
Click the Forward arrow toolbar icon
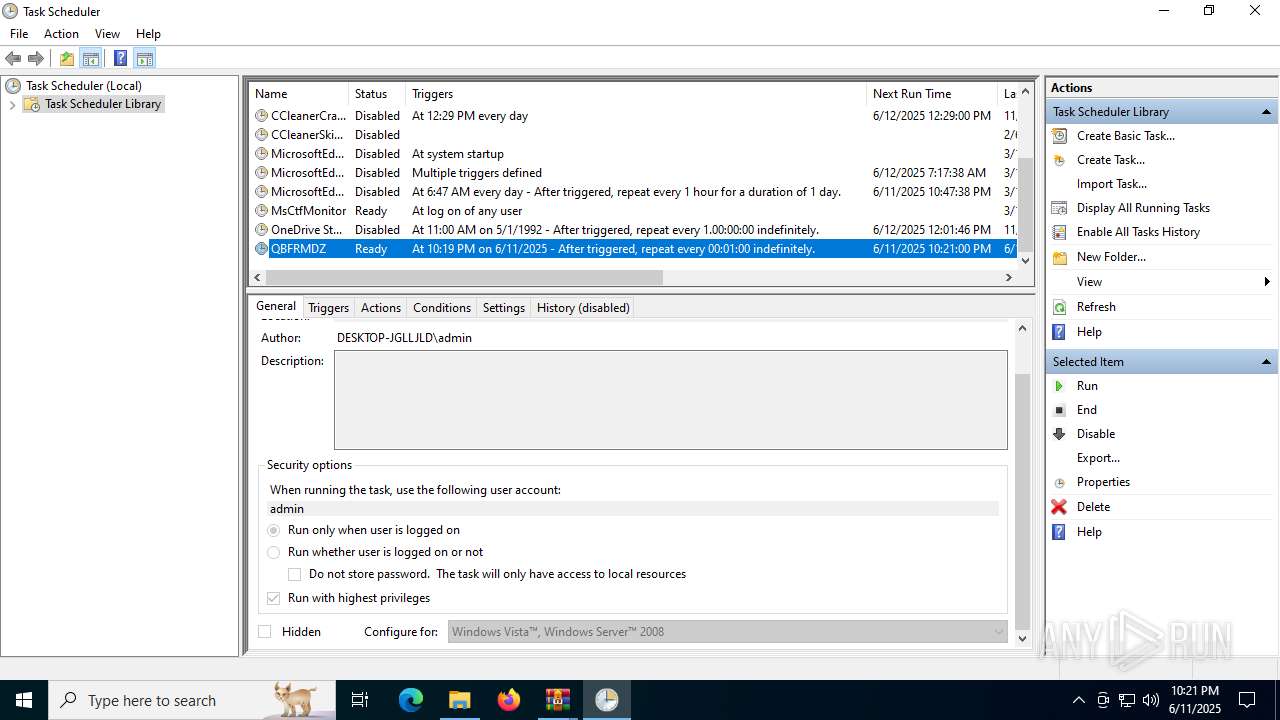pos(36,59)
